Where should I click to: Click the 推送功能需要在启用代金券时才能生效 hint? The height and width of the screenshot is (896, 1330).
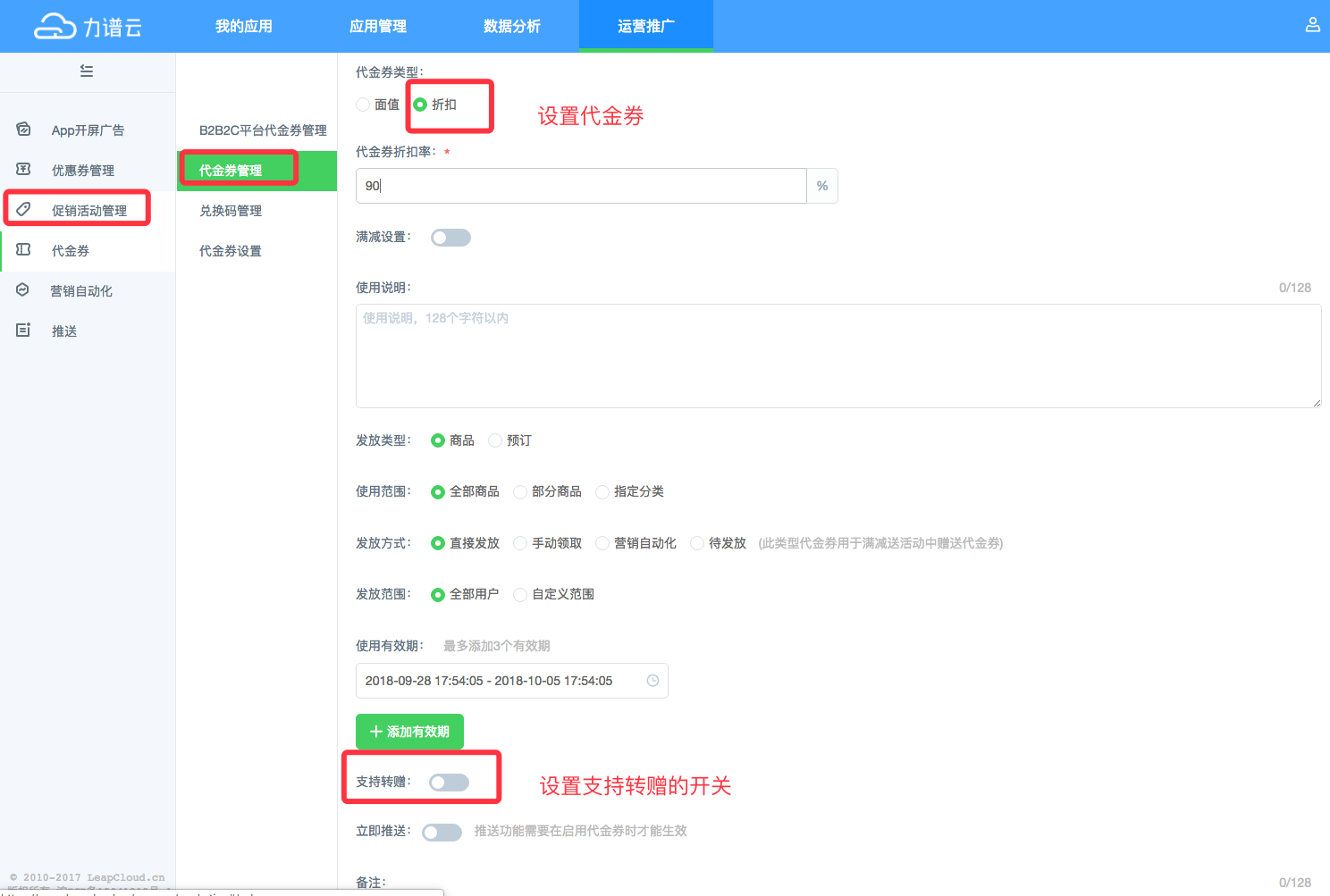coord(581,831)
